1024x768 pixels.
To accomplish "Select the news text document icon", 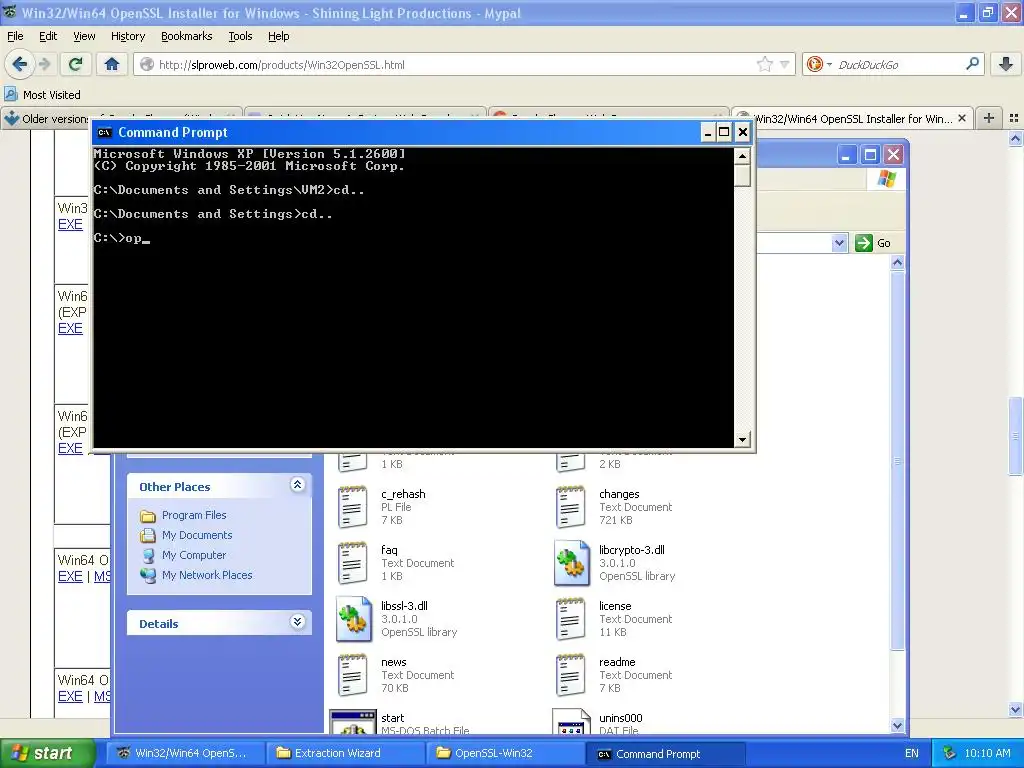I will (353, 675).
